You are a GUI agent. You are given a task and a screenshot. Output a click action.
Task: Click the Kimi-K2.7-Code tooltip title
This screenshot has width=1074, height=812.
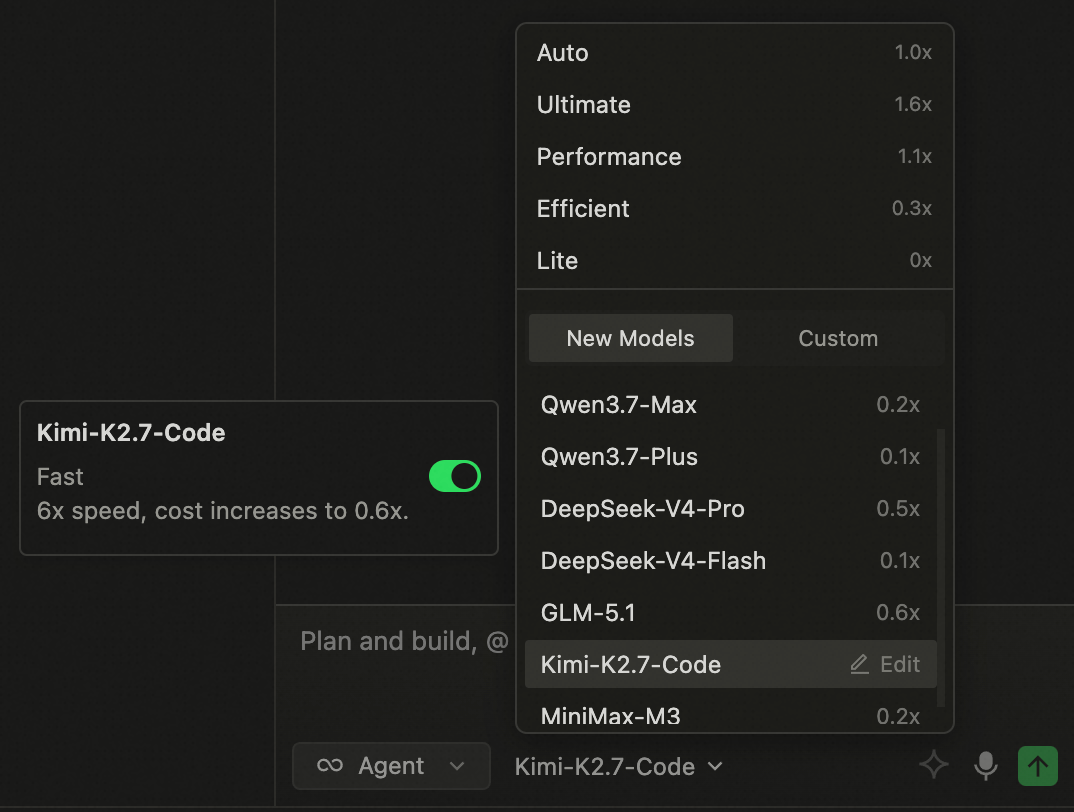[131, 433]
